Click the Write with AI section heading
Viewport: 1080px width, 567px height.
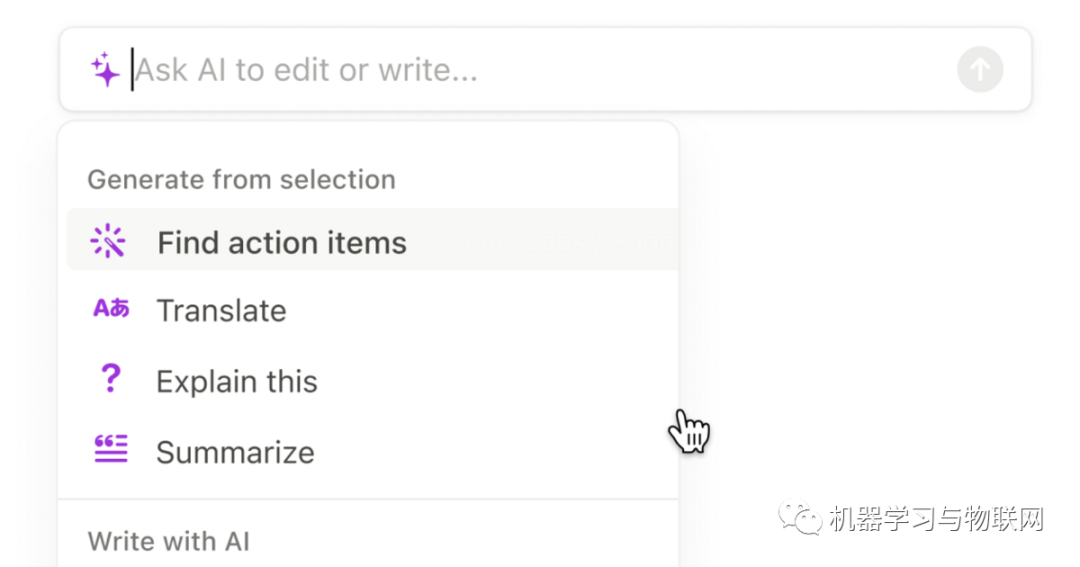tap(168, 541)
